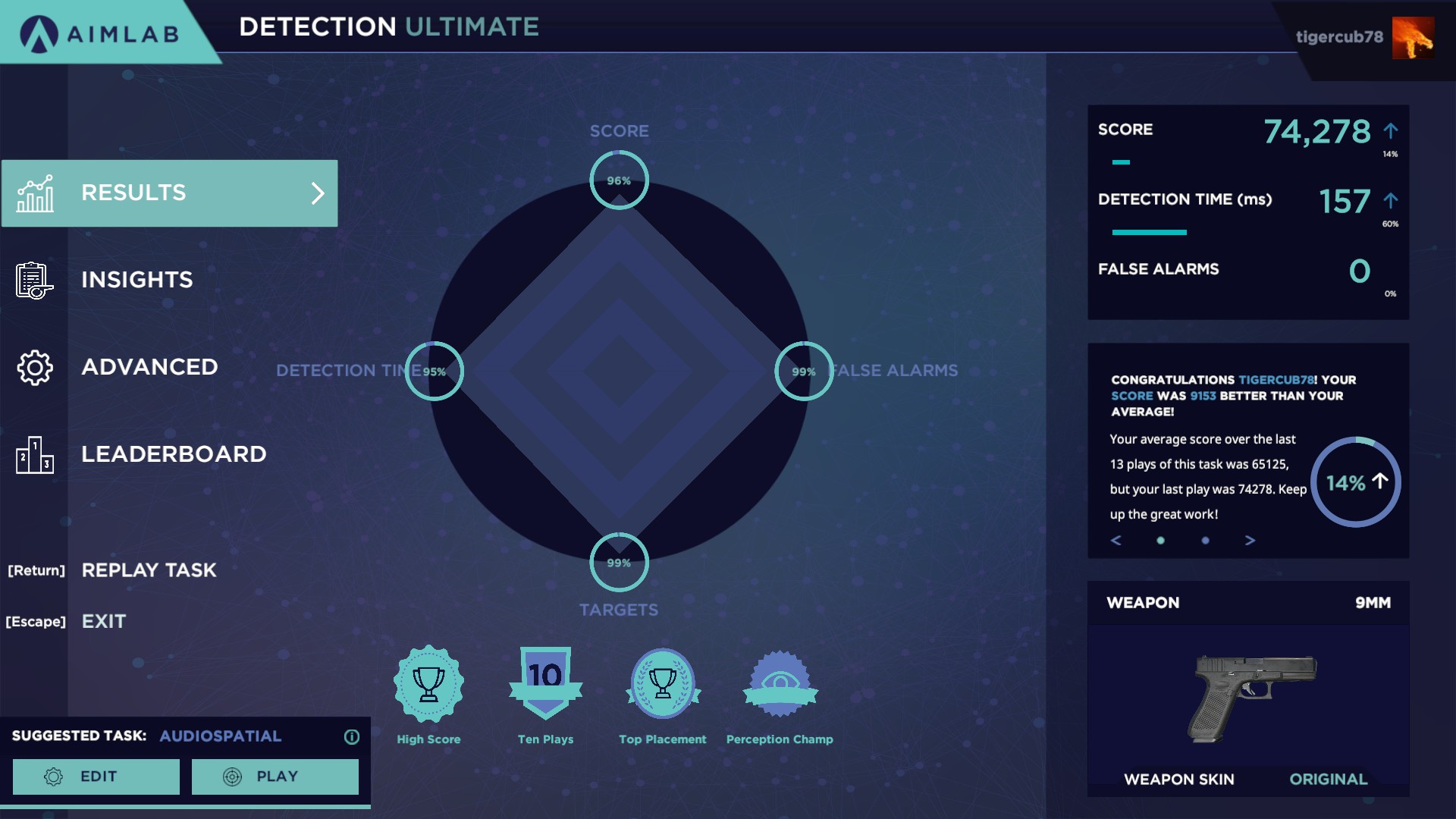This screenshot has height=819, width=1456.
Task: Click the Advanced gear icon
Action: pyautogui.click(x=35, y=368)
